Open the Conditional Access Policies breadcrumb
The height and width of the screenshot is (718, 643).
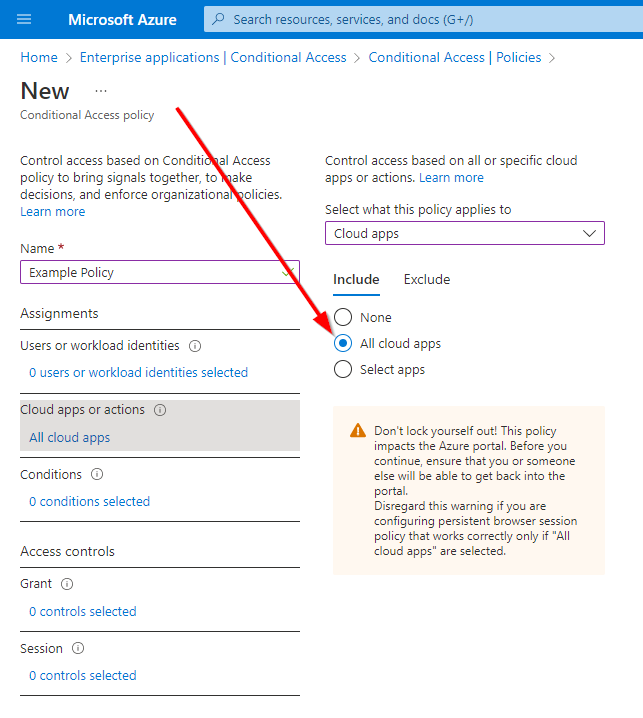[x=455, y=58]
